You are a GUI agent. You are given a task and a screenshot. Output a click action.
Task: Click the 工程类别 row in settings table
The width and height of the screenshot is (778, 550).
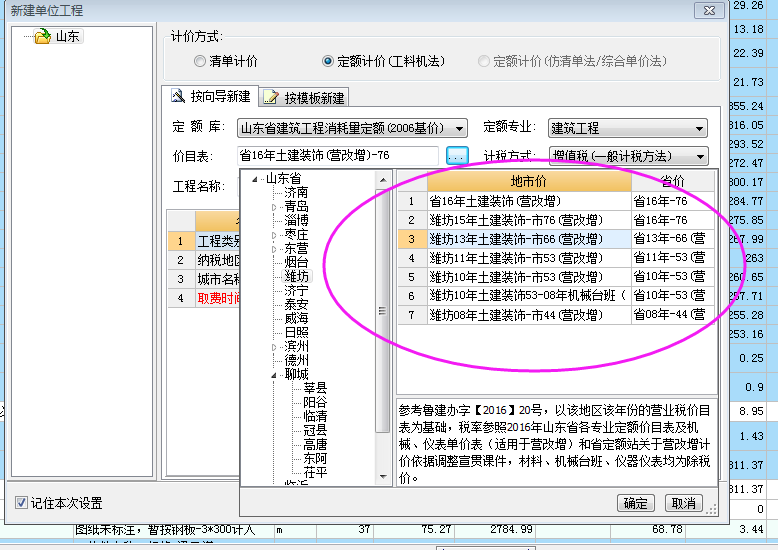point(204,241)
